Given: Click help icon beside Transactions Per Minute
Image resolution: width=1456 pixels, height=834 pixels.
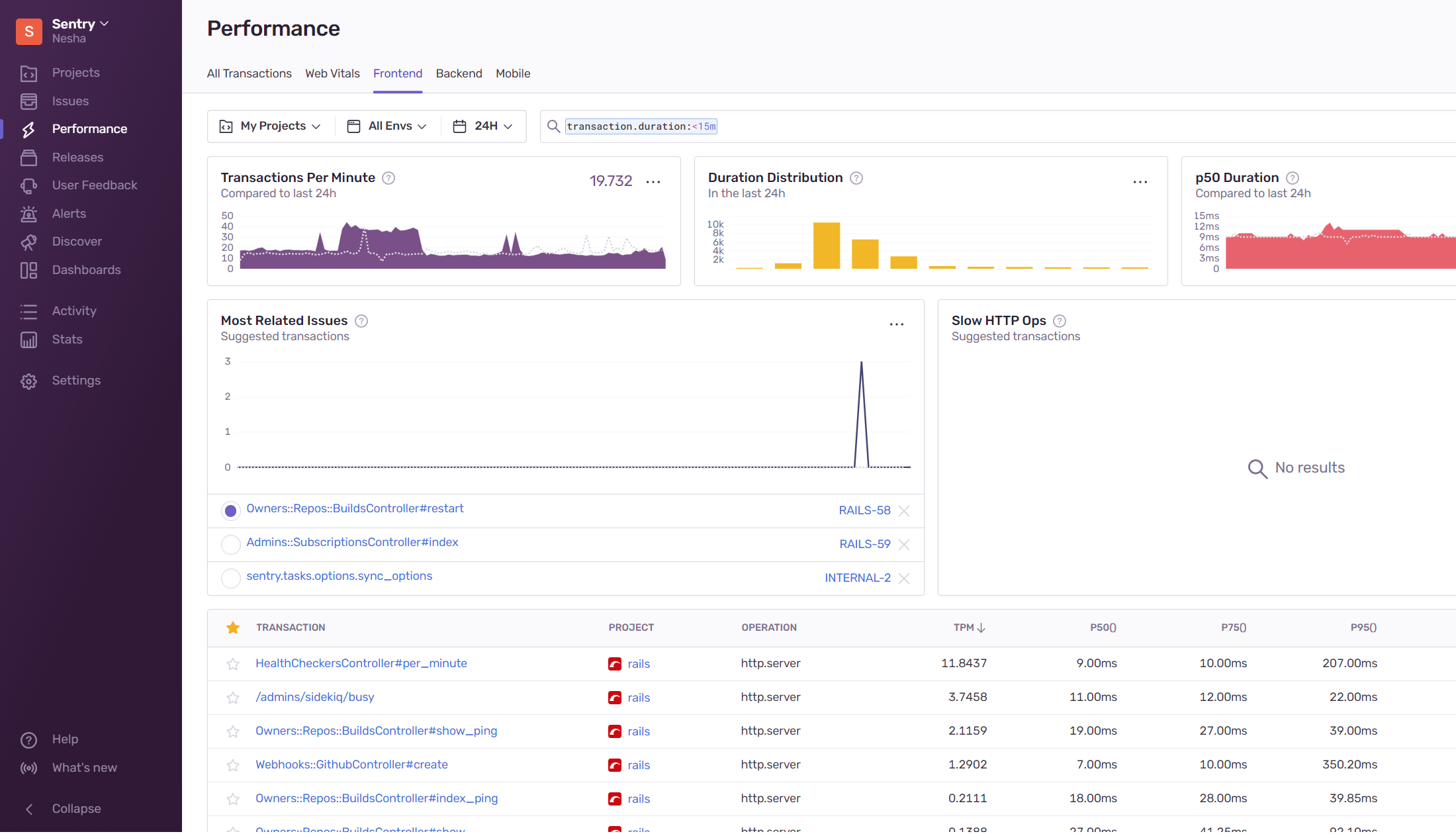Looking at the screenshot, I should pos(388,178).
